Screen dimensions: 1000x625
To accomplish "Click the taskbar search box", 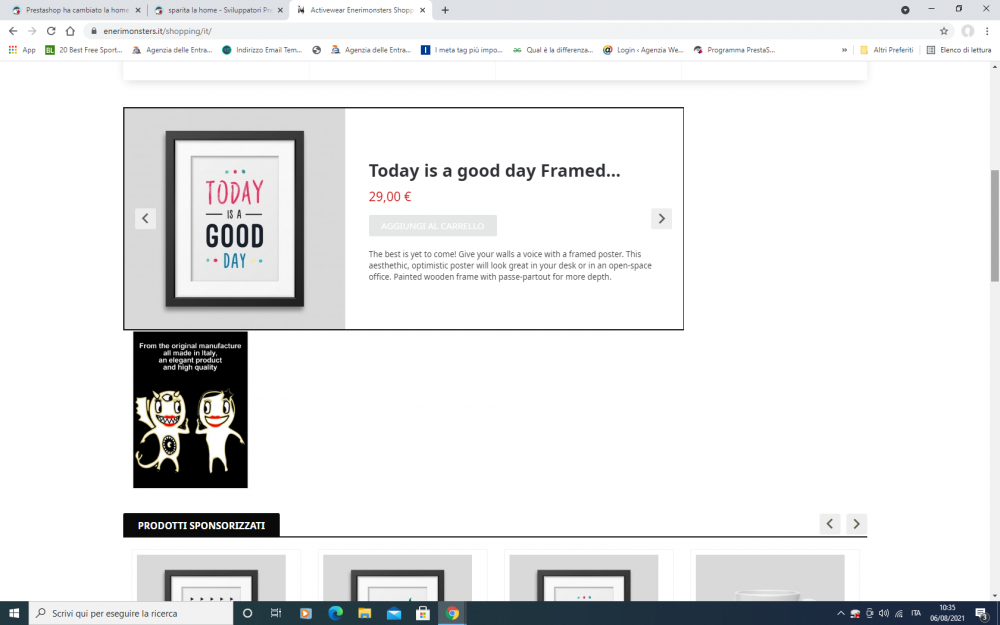I will point(131,613).
